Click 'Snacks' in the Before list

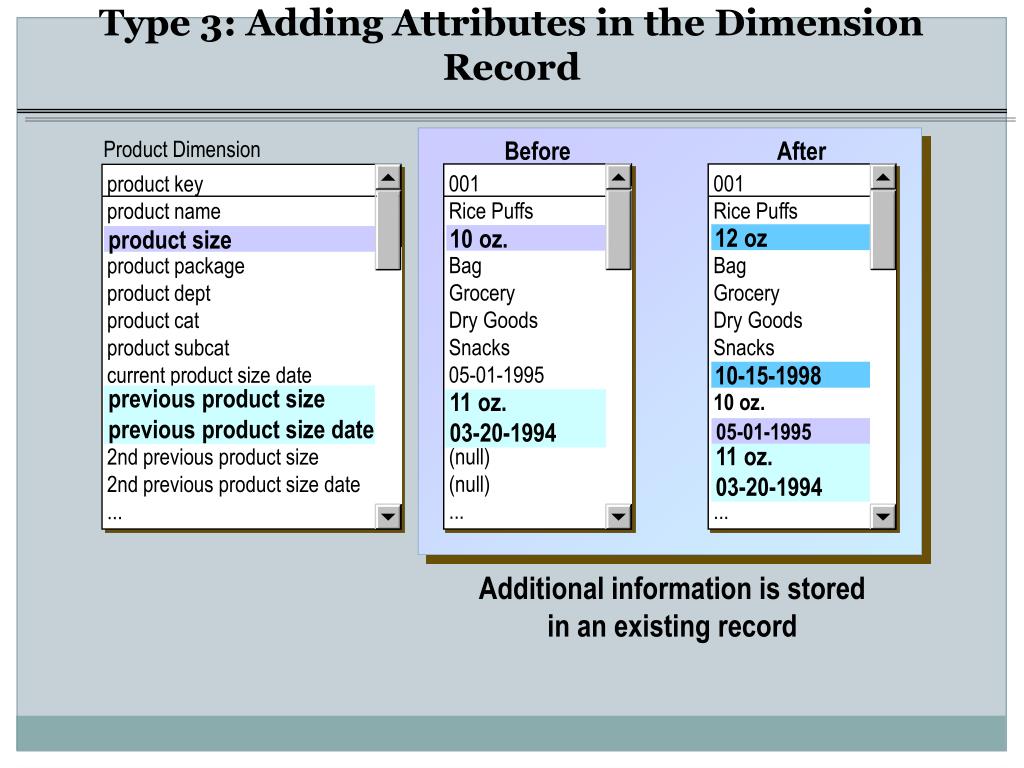(479, 348)
